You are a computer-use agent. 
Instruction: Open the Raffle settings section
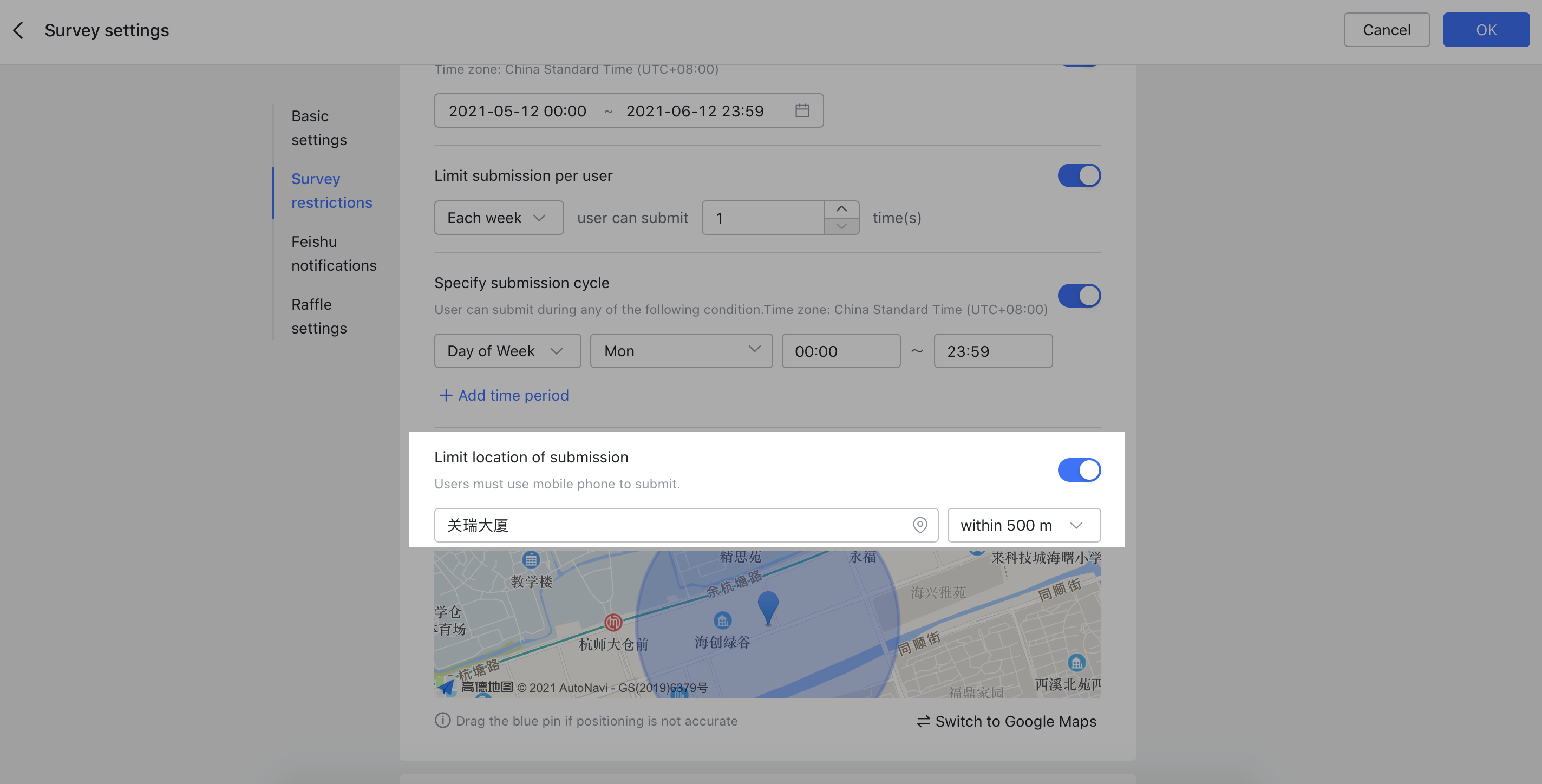[x=319, y=316]
